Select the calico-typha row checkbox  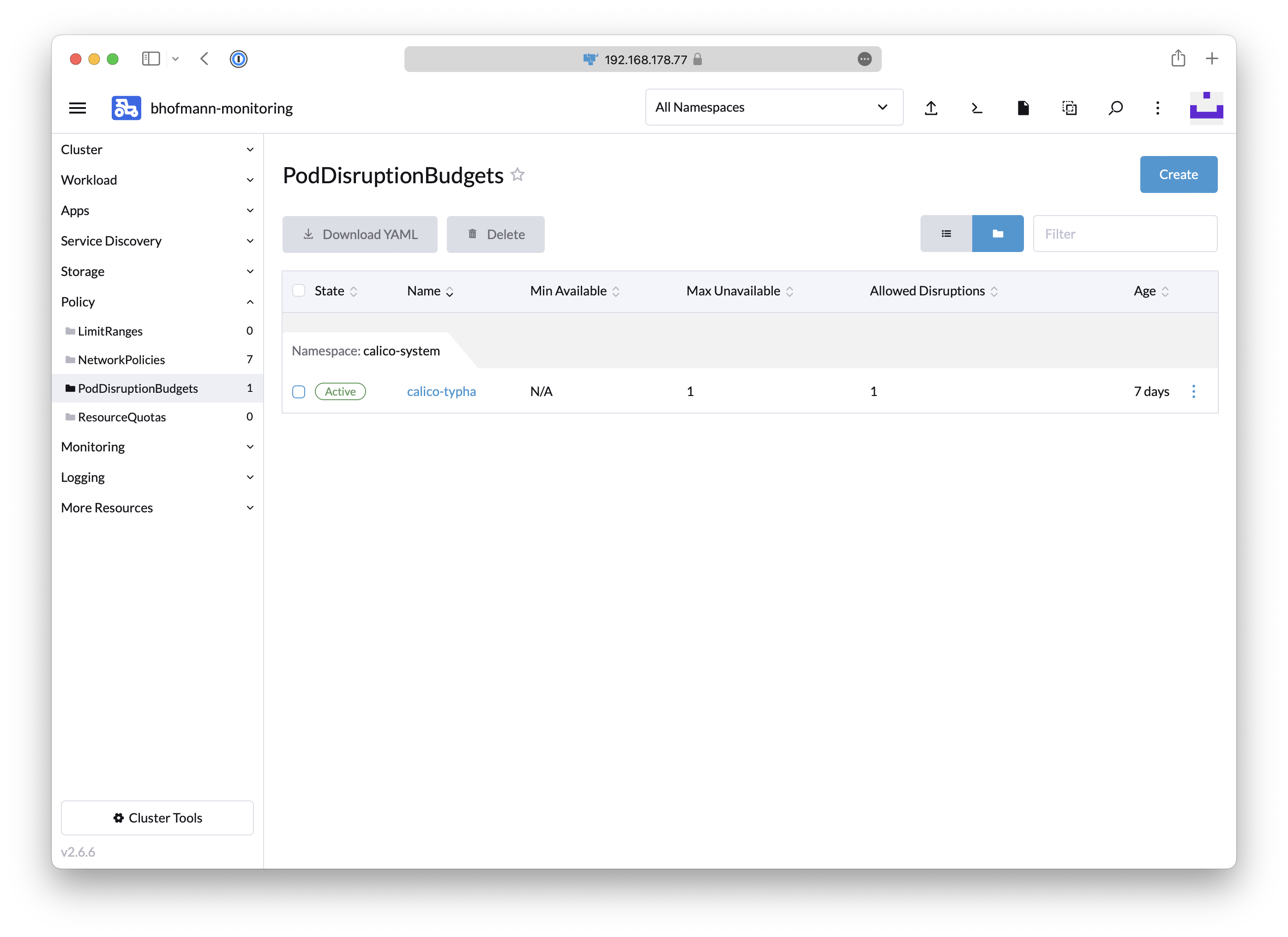(299, 392)
